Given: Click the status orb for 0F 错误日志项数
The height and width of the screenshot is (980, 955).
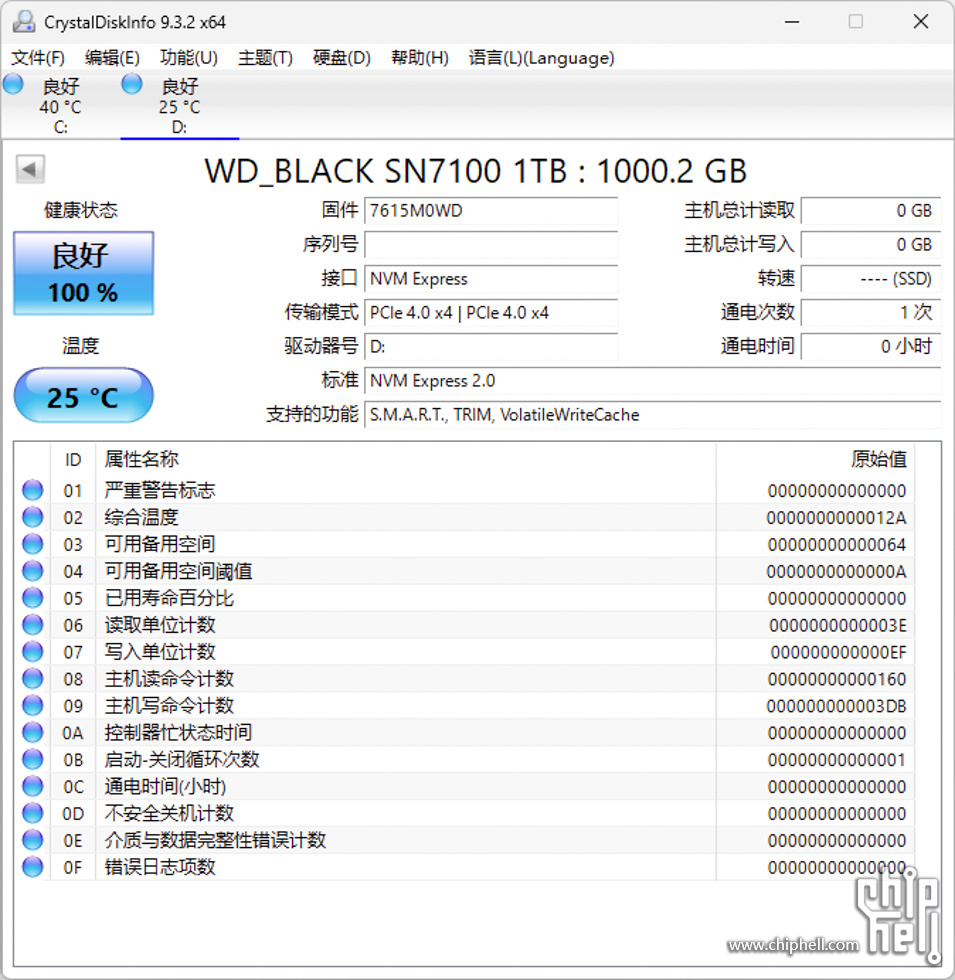Looking at the screenshot, I should [x=32, y=866].
